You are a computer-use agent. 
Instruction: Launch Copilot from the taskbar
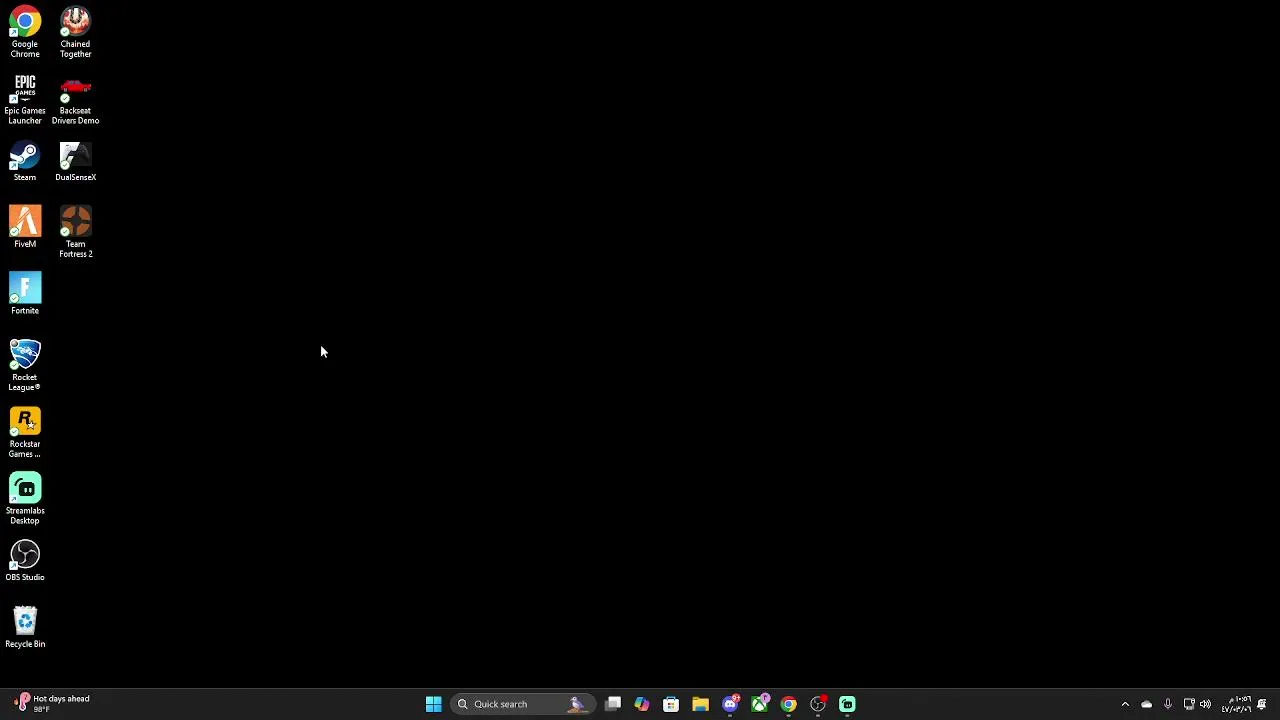pyautogui.click(x=642, y=704)
